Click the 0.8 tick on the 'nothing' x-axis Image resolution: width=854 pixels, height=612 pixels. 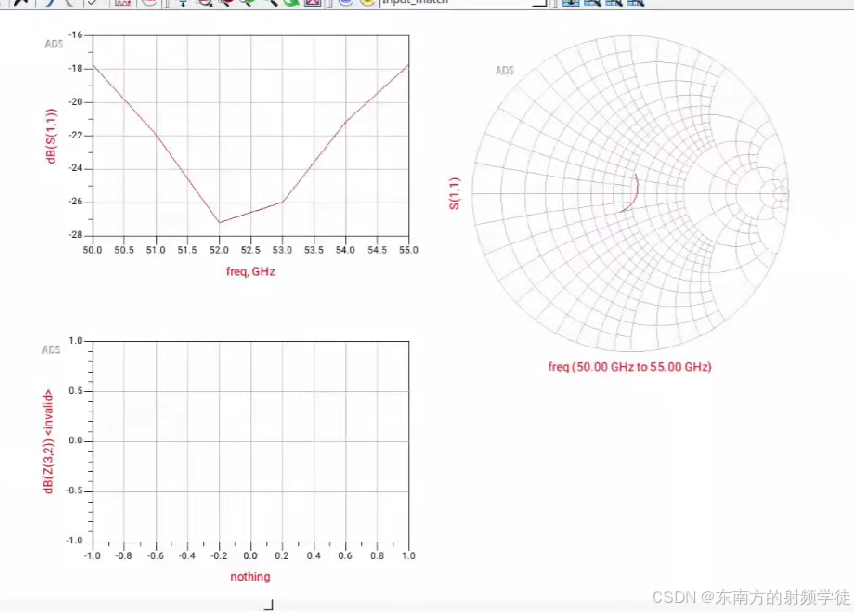tap(377, 556)
